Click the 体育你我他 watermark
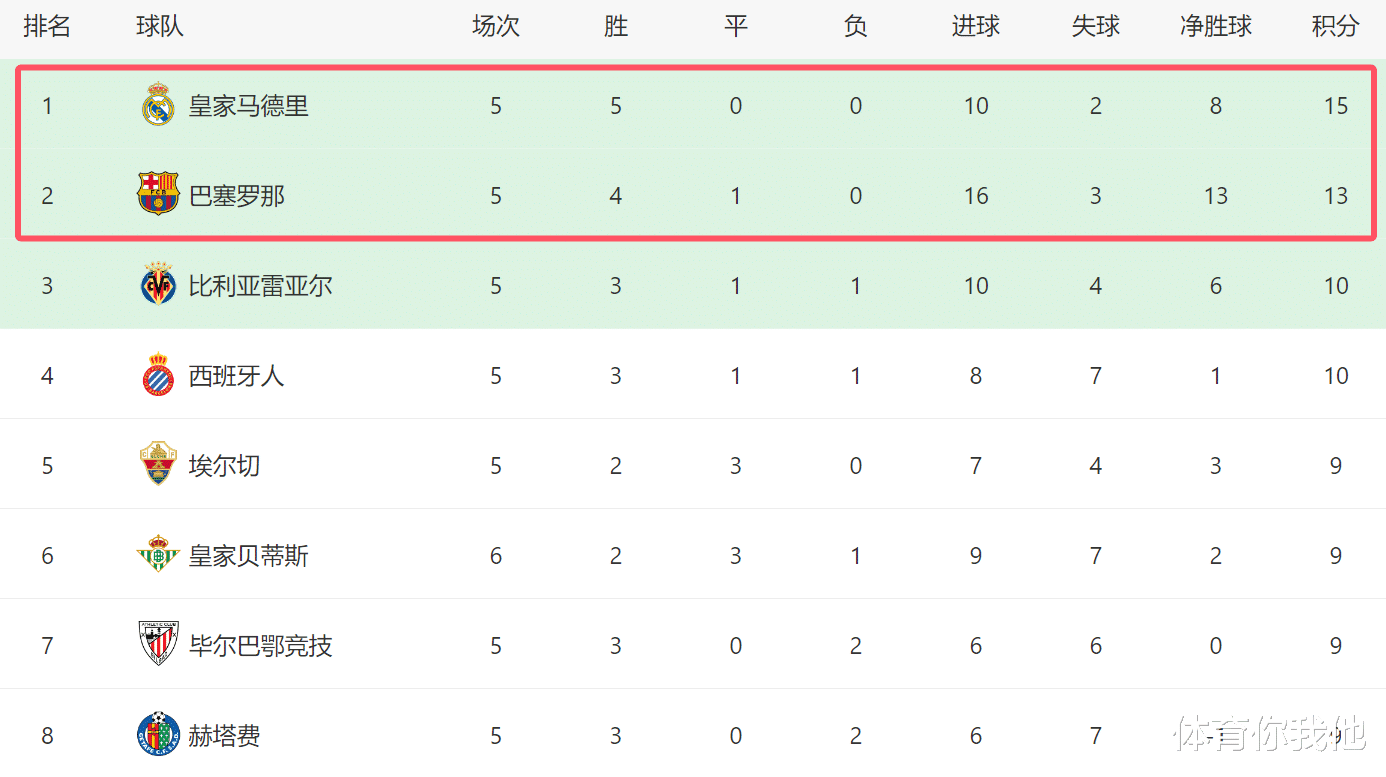This screenshot has width=1386, height=777. point(1270,733)
